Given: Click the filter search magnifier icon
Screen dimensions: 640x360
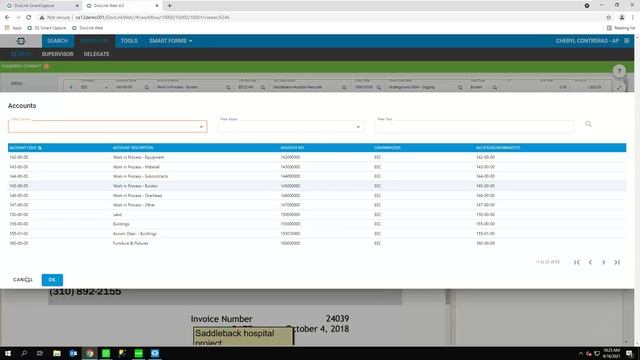Looking at the screenshot, I should (x=588, y=124).
